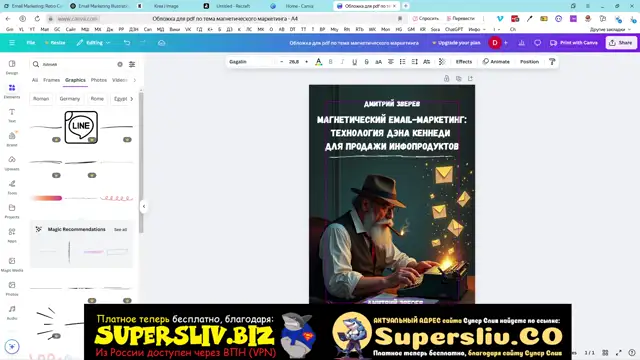This screenshot has width=640, height=360.
Task: Switch to the Frames tab
Action: 51,80
